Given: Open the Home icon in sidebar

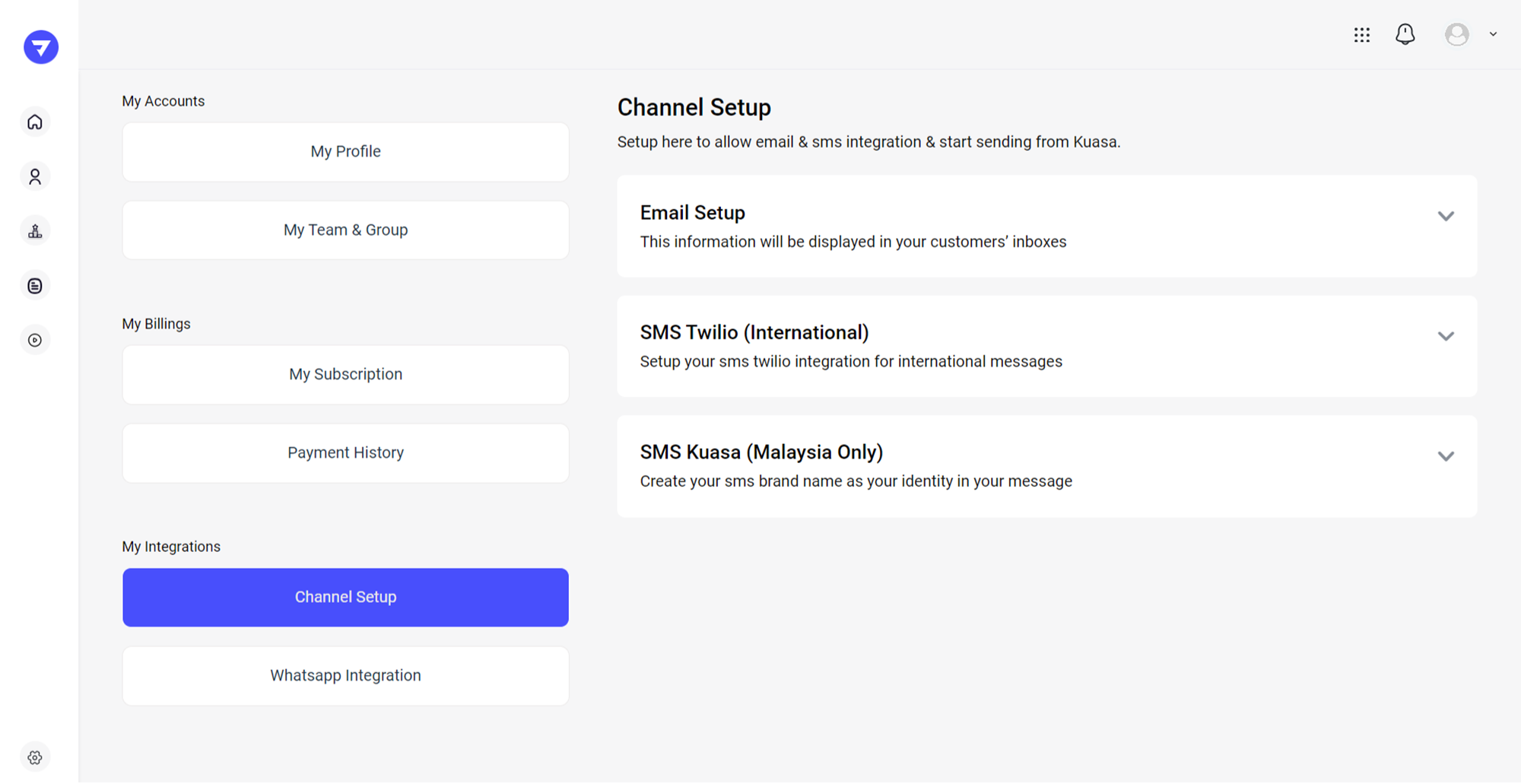Looking at the screenshot, I should click(35, 122).
